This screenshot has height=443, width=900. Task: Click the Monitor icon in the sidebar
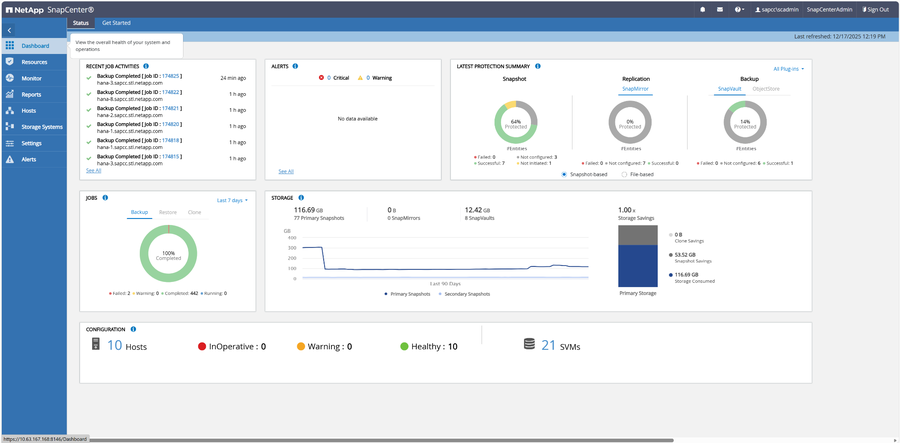[10, 78]
